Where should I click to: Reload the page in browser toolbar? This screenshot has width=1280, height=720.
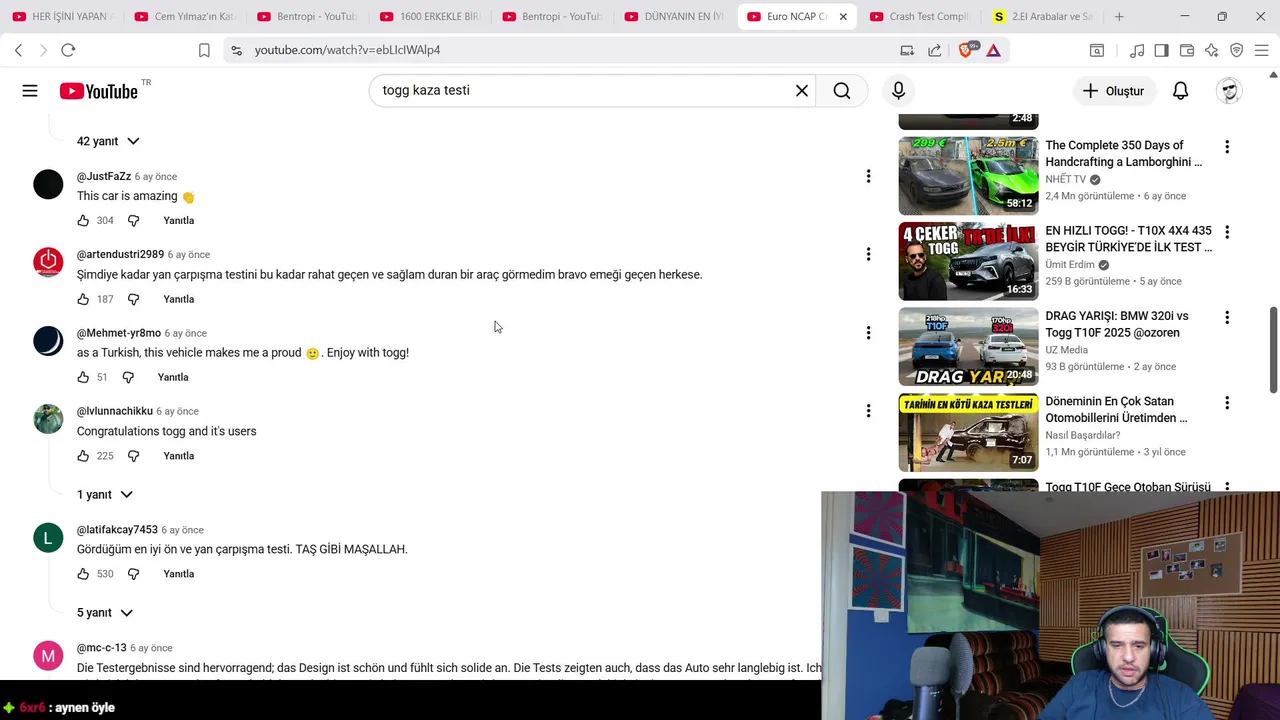[x=68, y=50]
